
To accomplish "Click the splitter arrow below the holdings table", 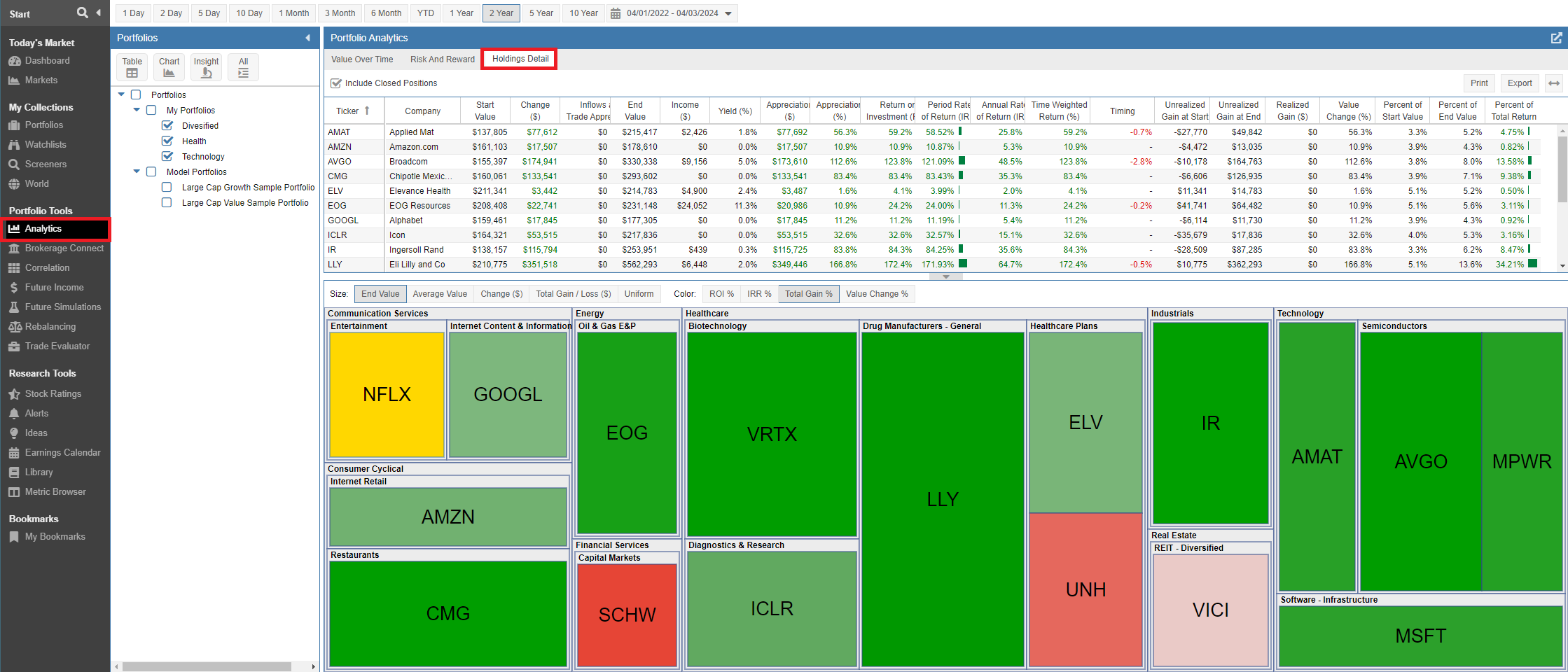I will pos(946,277).
